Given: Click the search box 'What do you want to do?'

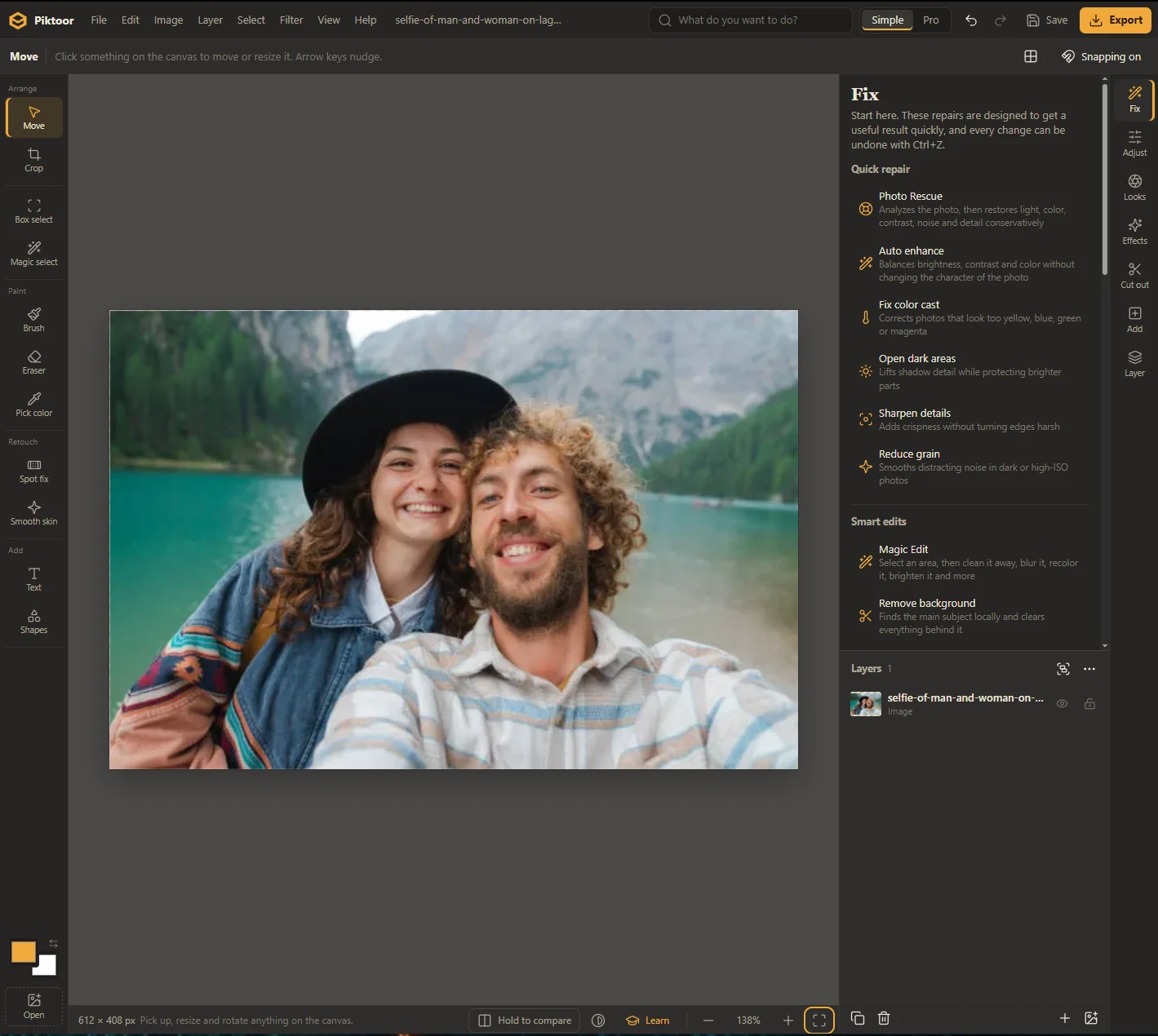Looking at the screenshot, I should (751, 20).
